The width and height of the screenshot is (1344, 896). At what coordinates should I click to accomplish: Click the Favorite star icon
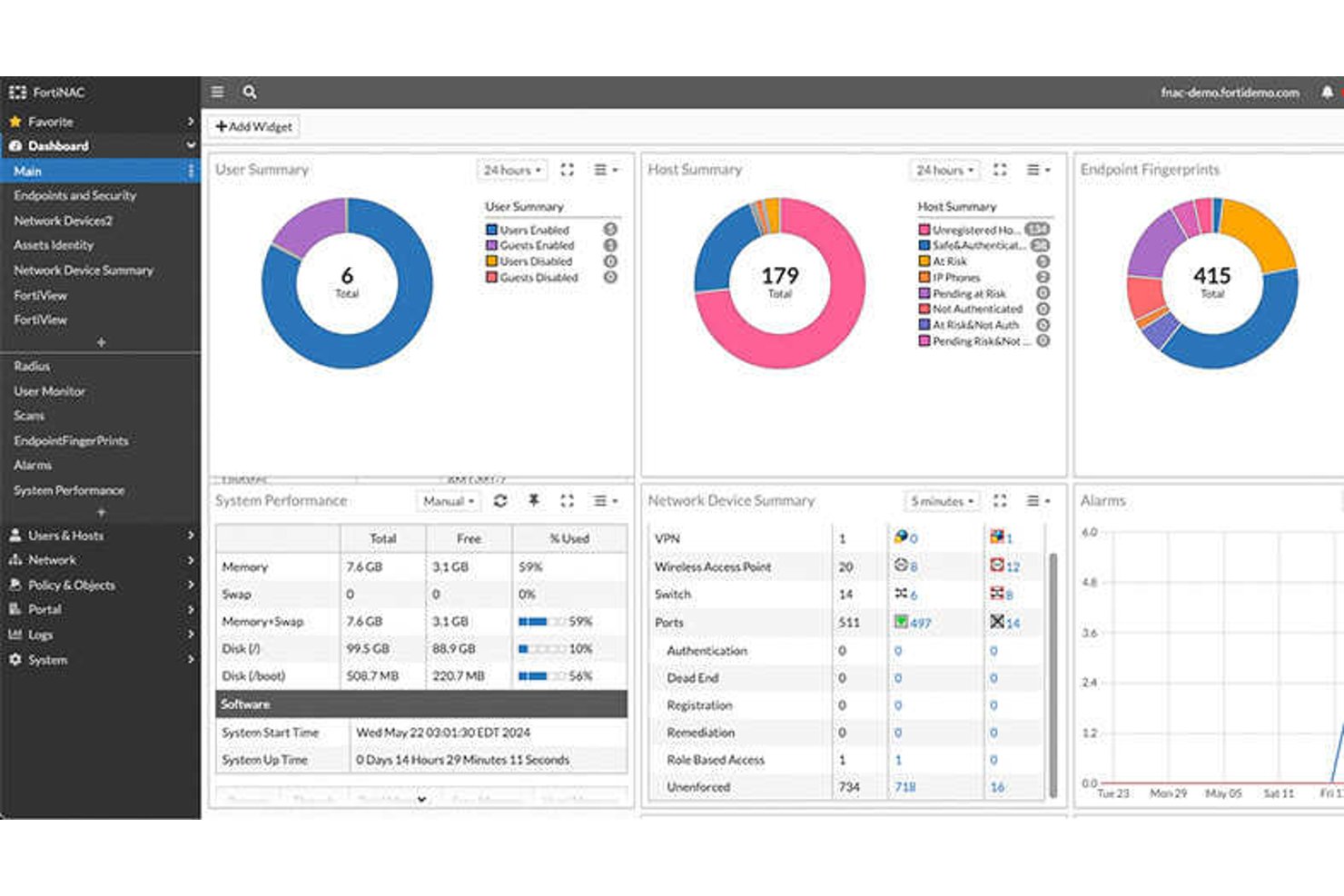[x=15, y=122]
